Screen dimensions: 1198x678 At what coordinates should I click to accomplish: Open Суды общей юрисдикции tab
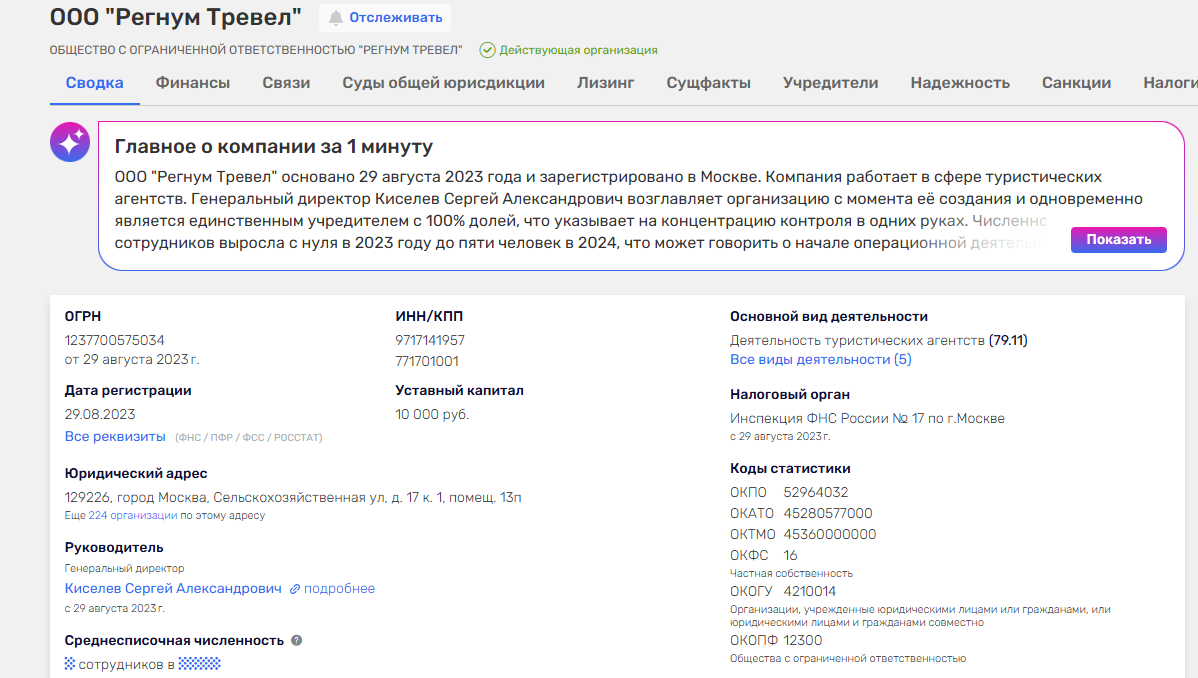point(443,83)
